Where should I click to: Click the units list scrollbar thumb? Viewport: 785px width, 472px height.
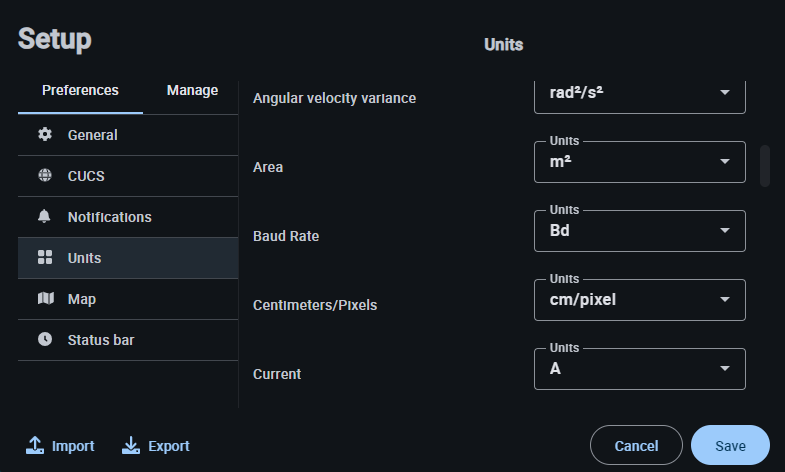pyautogui.click(x=765, y=166)
